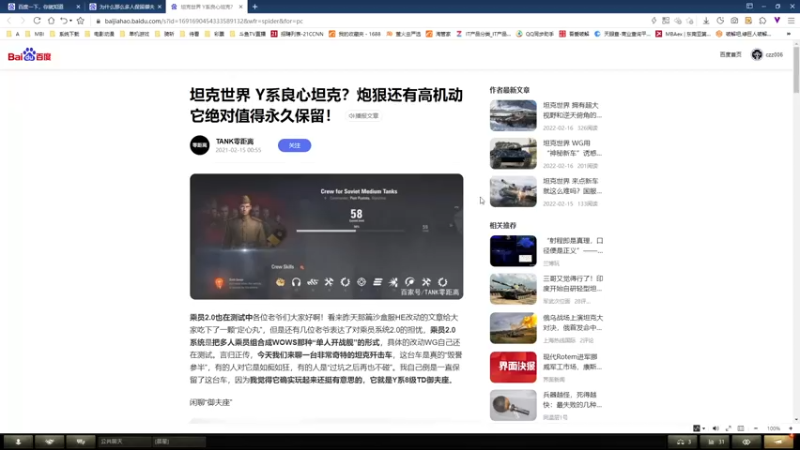The image size is (800, 450).
Task: Open a new browser tab
Action: click(255, 7)
